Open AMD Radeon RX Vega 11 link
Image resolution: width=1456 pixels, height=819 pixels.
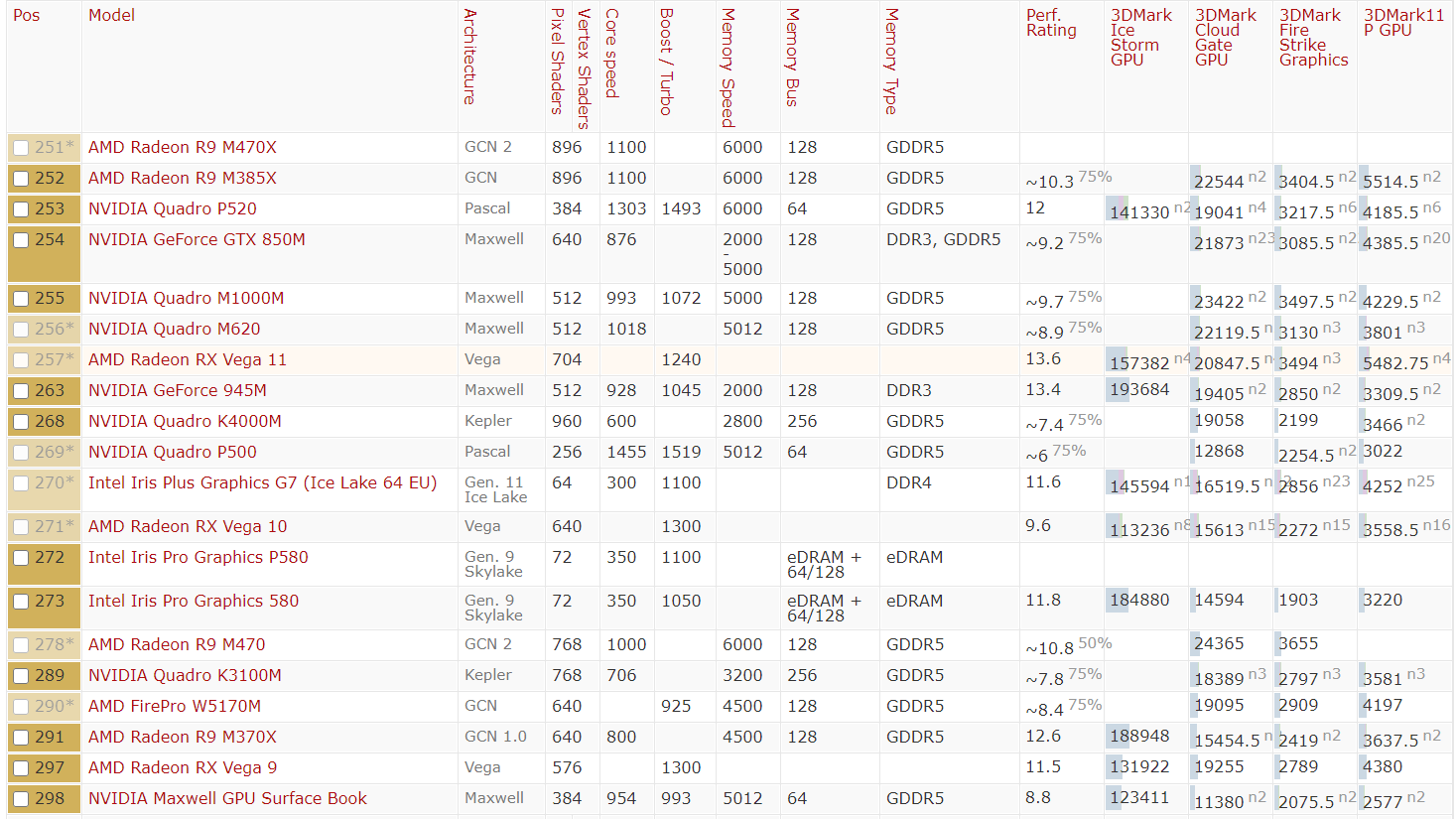188,360
